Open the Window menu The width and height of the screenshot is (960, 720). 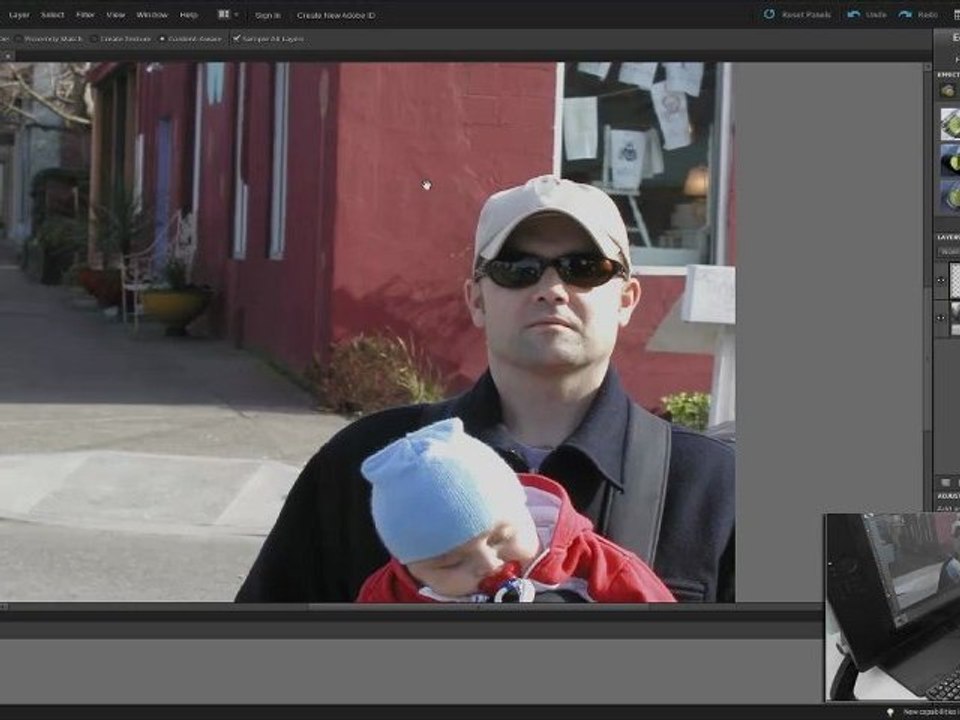coord(152,15)
